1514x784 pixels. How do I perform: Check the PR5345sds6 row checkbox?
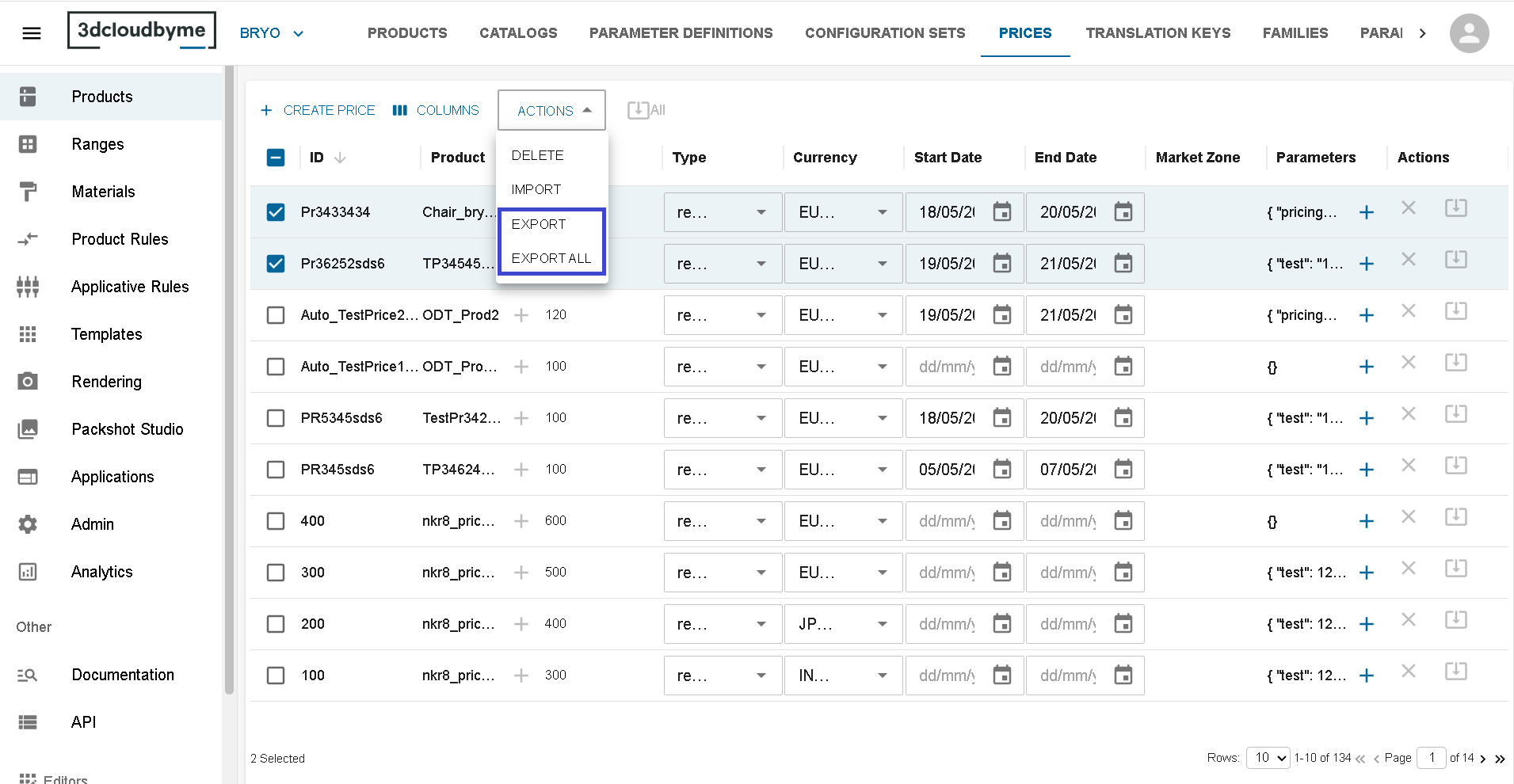tap(276, 418)
